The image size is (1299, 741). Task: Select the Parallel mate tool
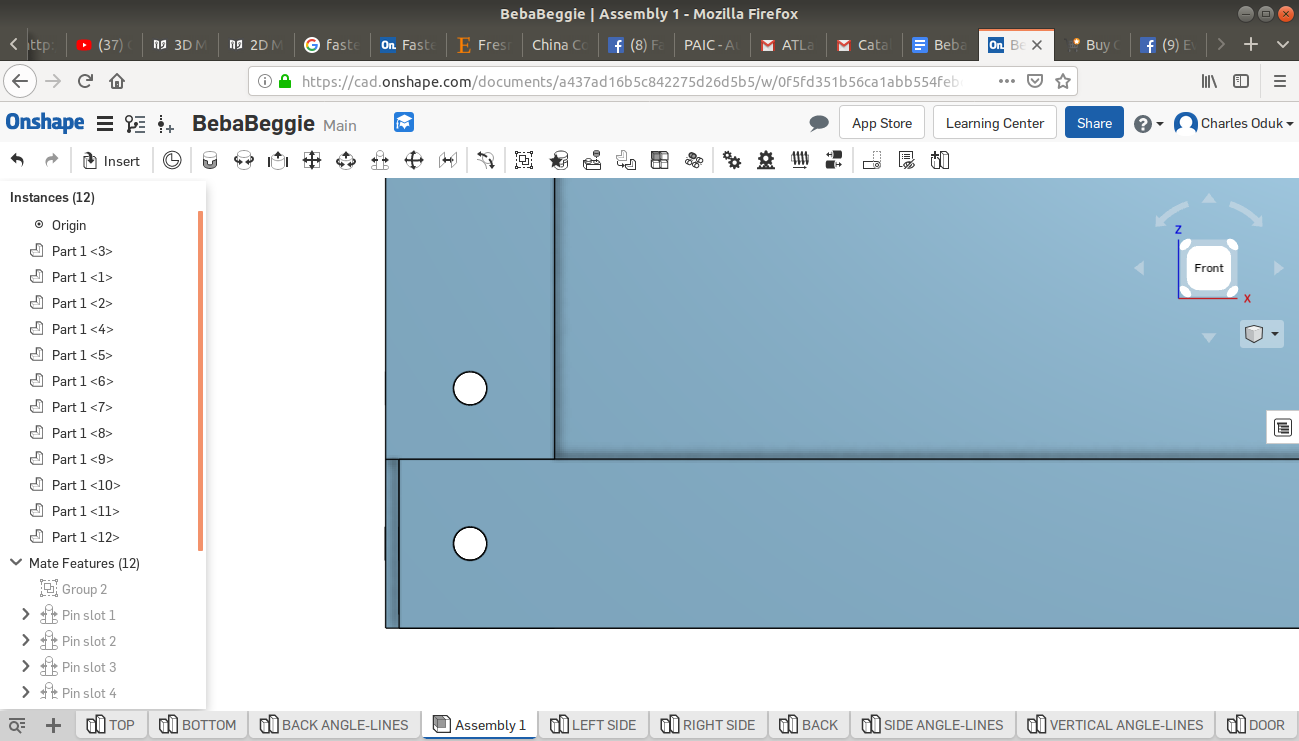click(448, 160)
